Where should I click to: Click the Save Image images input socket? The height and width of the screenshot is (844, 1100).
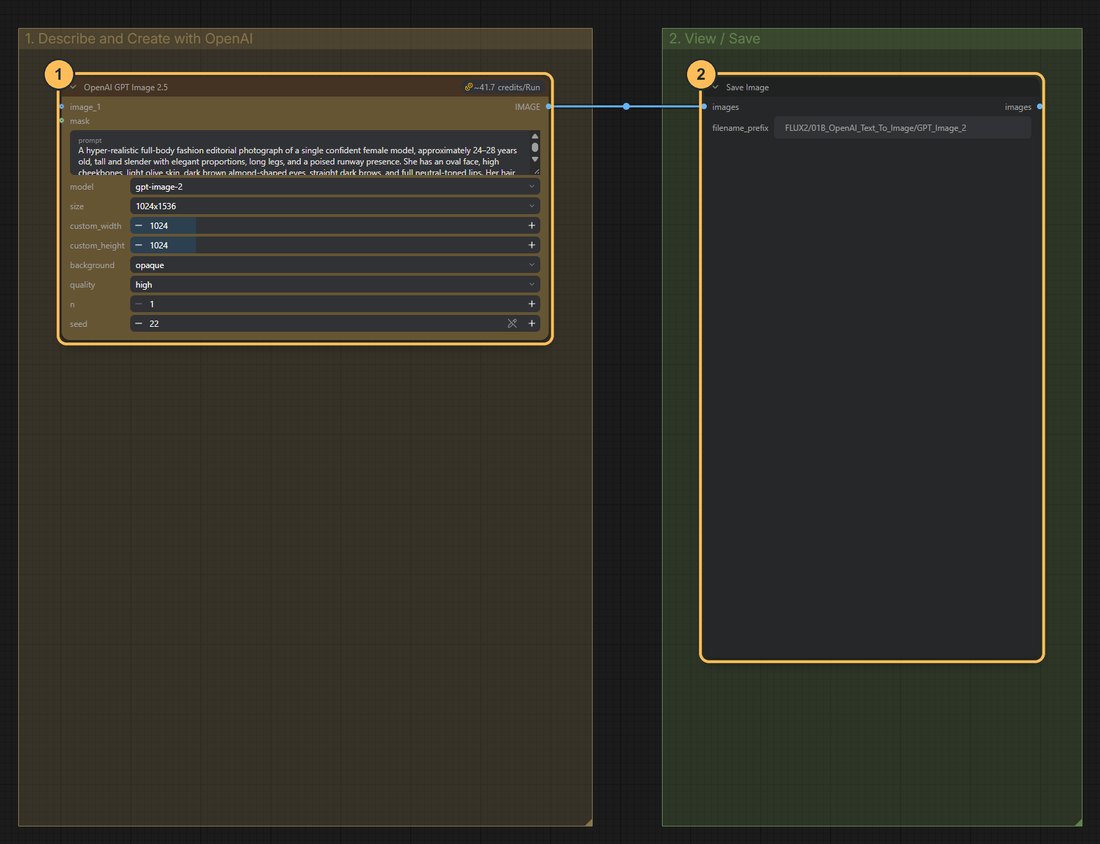pyautogui.click(x=704, y=107)
